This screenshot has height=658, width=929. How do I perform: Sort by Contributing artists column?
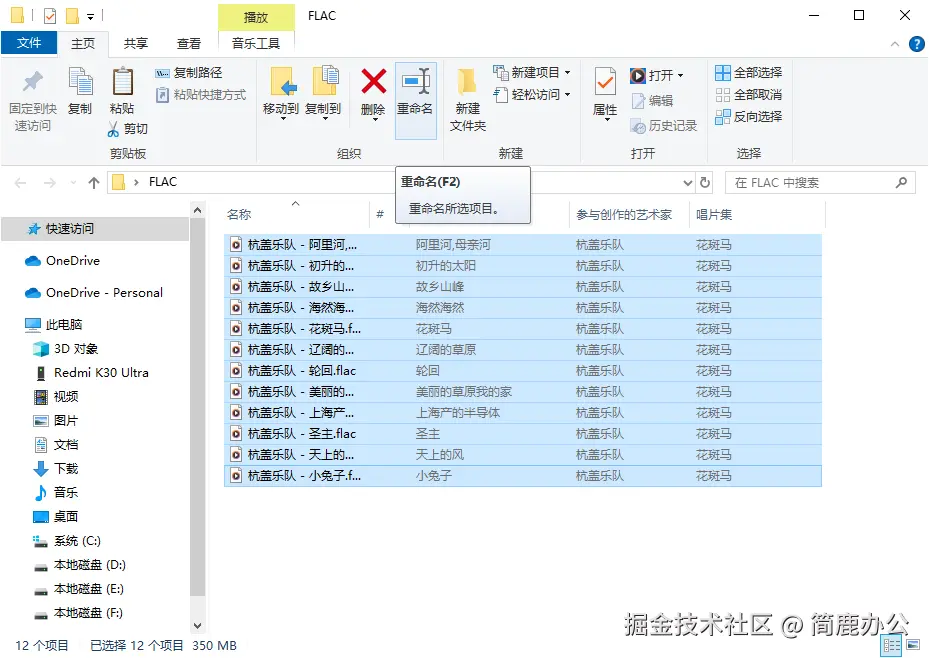point(624,214)
